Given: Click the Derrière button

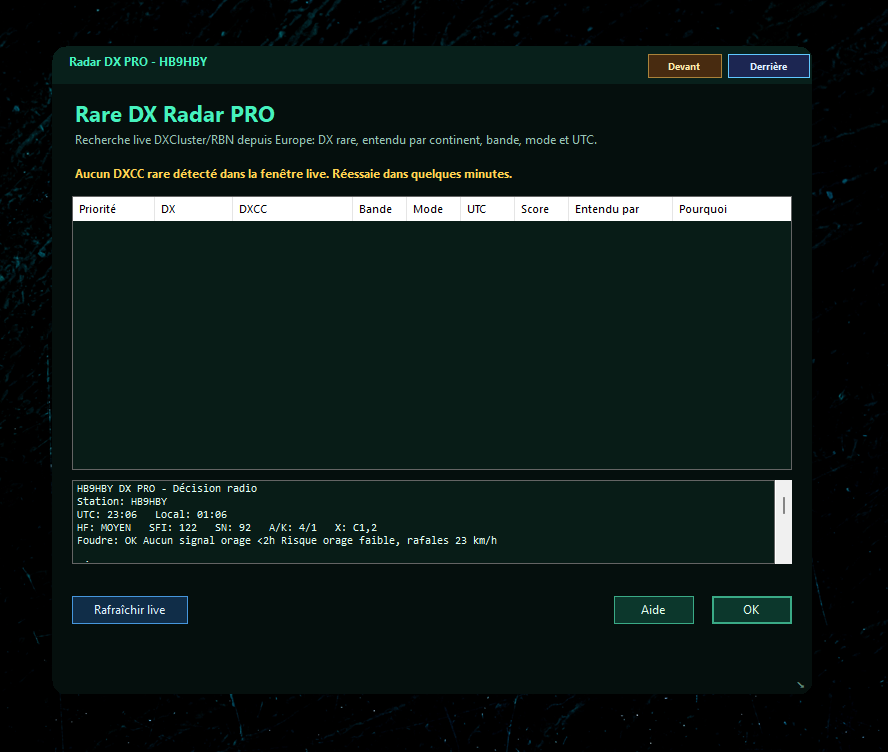Looking at the screenshot, I should click(x=769, y=66).
